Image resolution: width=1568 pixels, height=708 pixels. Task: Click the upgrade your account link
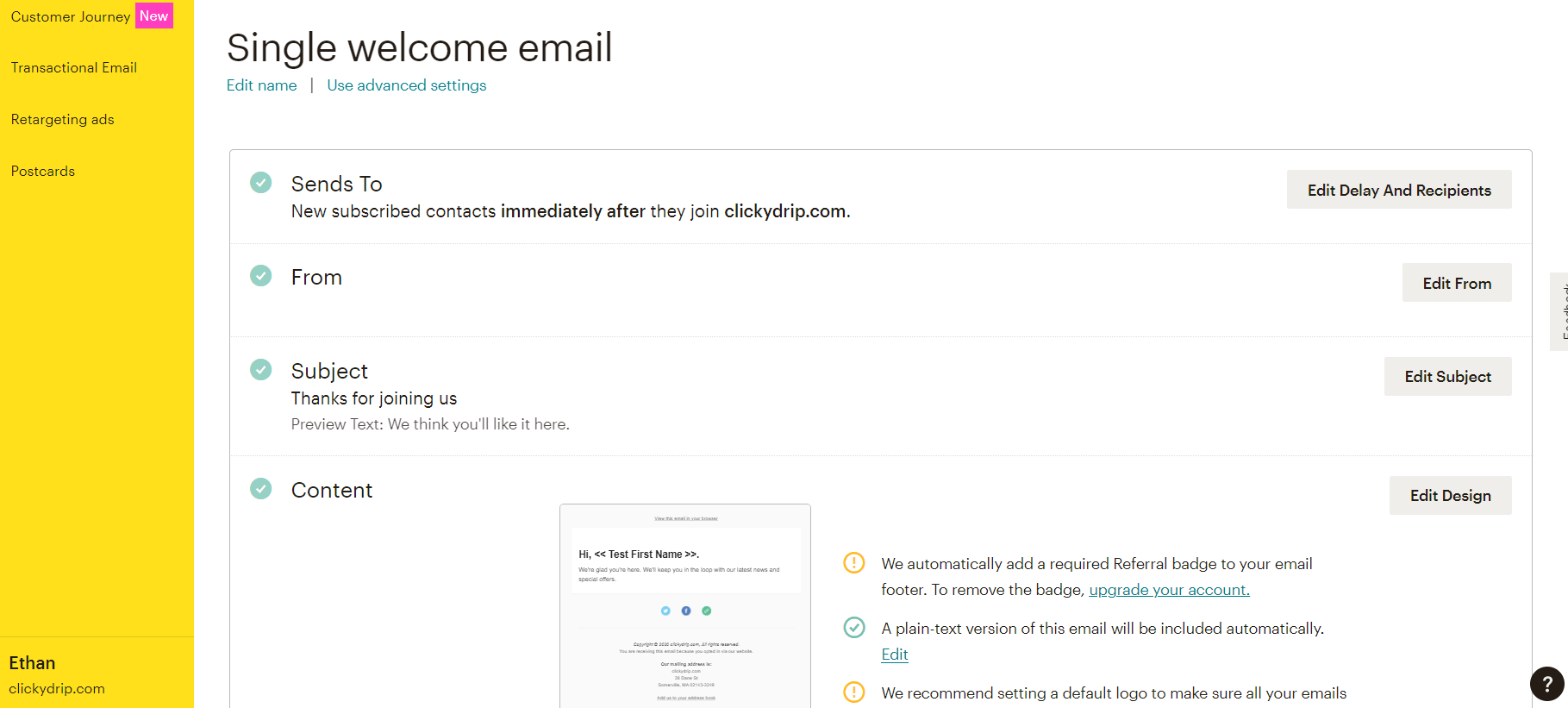(1169, 590)
